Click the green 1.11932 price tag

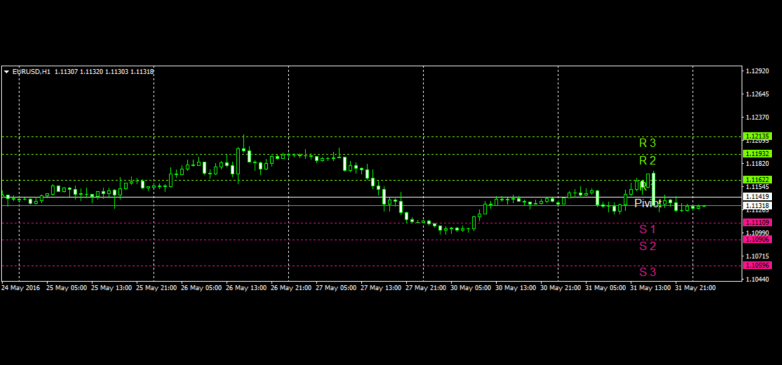758,154
